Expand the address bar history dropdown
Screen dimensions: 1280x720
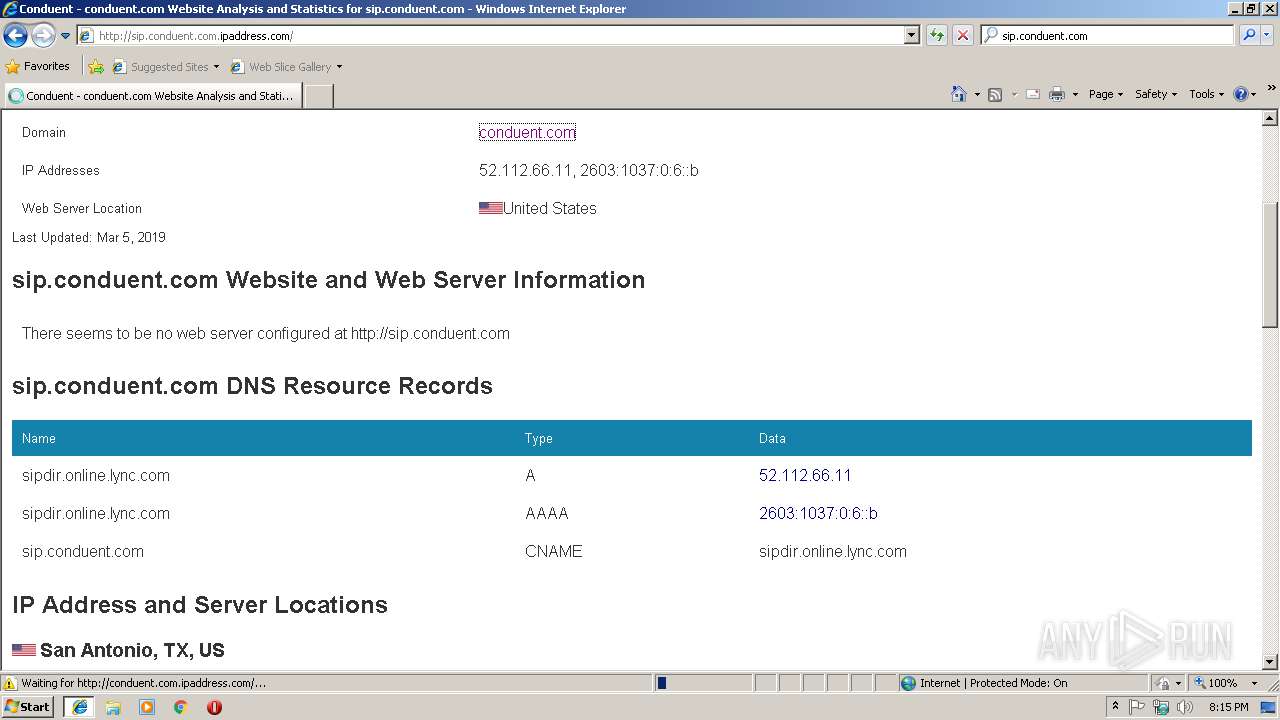click(x=912, y=36)
